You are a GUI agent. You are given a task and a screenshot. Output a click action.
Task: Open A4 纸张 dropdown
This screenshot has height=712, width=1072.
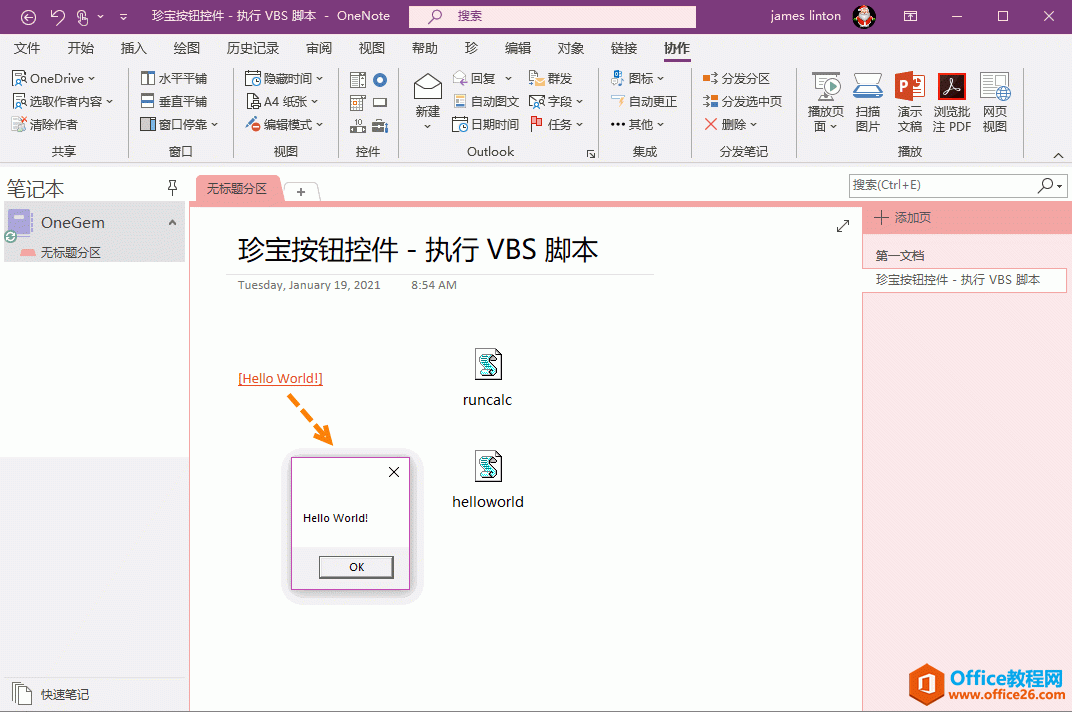pyautogui.click(x=282, y=101)
